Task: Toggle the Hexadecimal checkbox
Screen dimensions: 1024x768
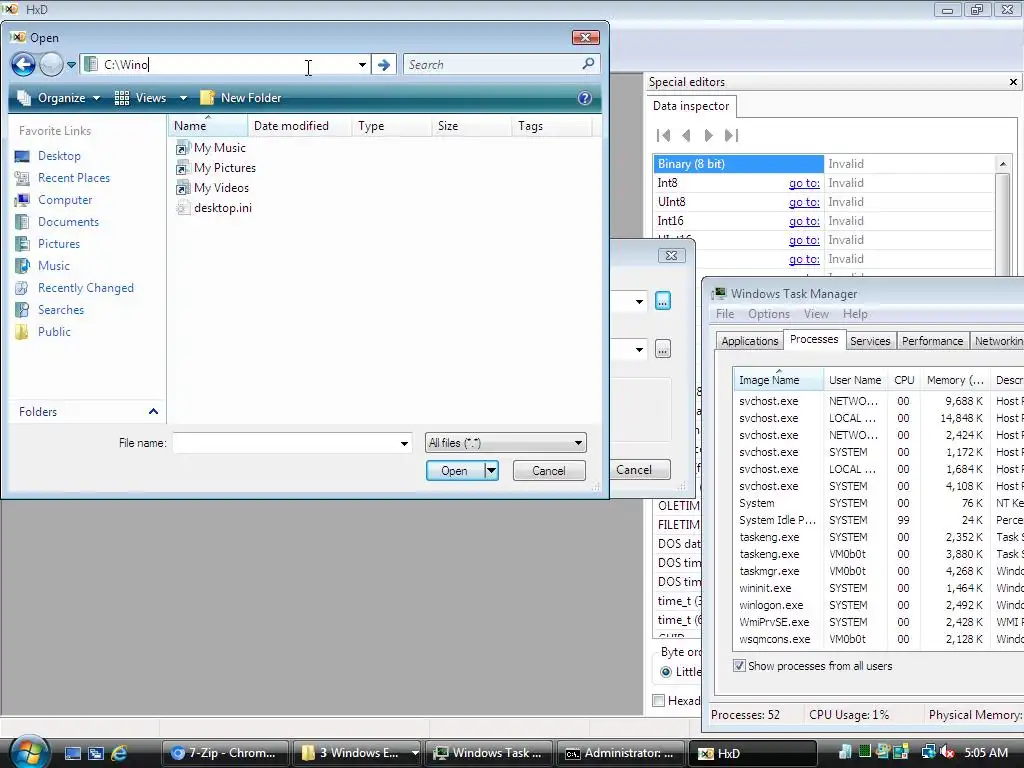Action: point(659,701)
